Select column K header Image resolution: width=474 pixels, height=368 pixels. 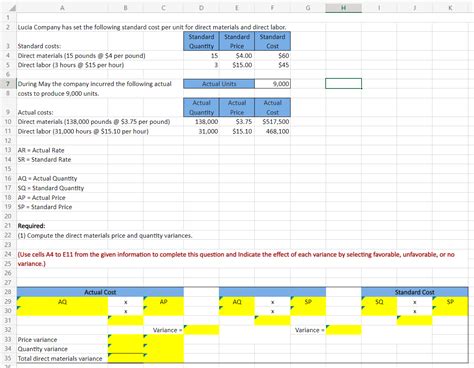click(x=450, y=7)
